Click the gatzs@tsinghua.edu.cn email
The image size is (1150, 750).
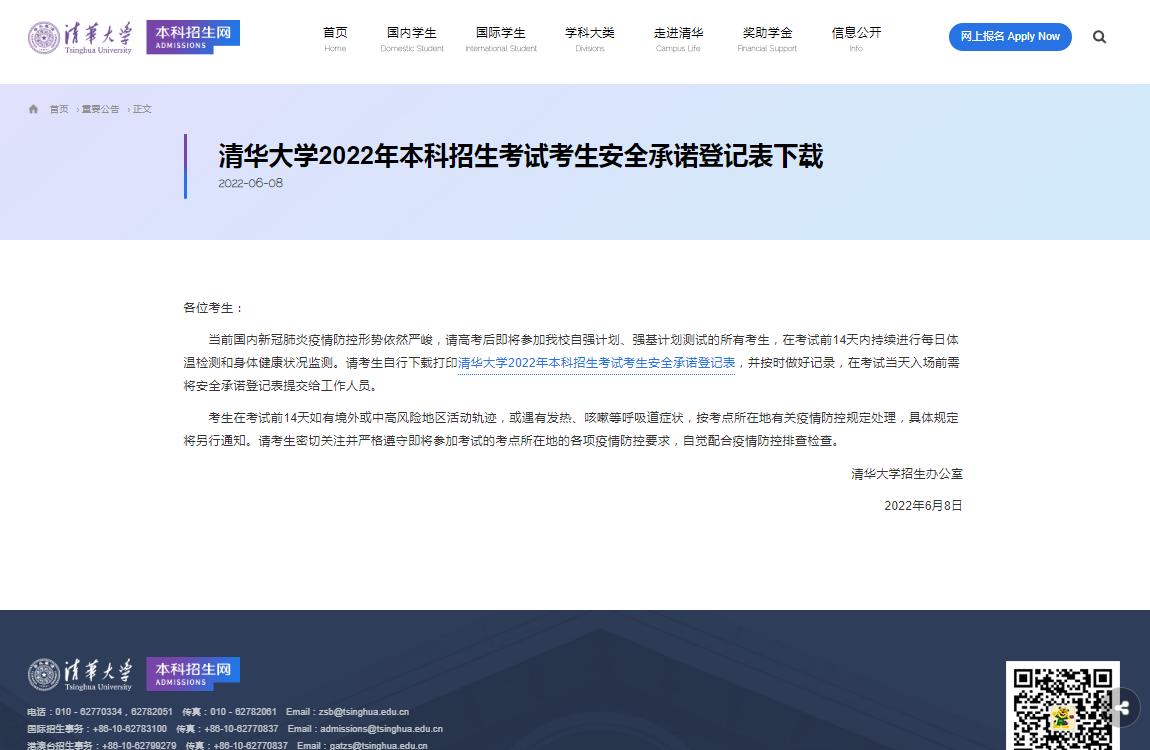[378, 746]
